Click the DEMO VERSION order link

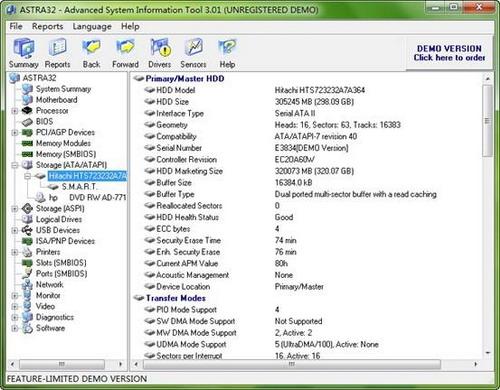point(449,53)
